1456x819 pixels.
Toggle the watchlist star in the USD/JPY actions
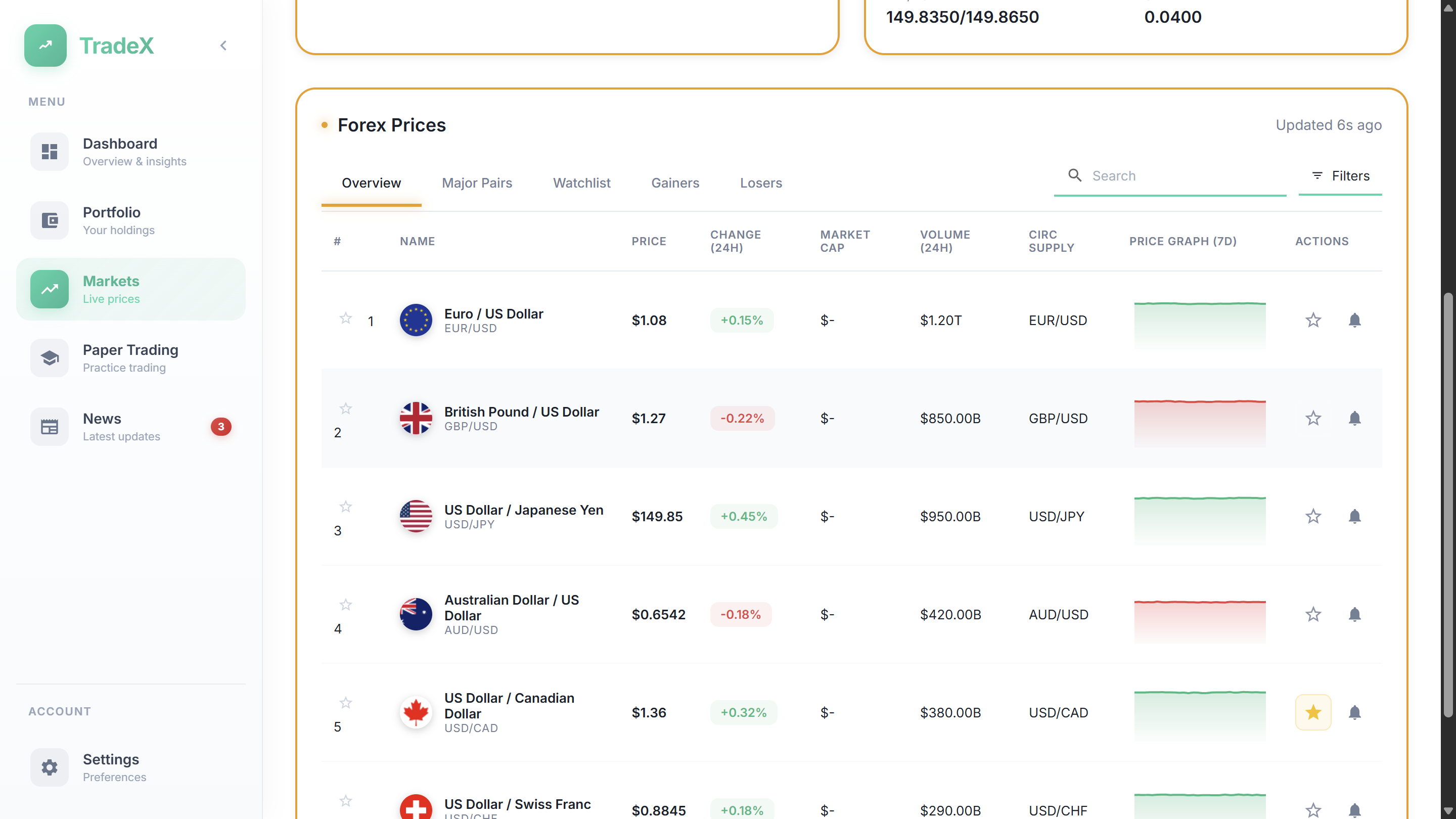click(x=1313, y=516)
